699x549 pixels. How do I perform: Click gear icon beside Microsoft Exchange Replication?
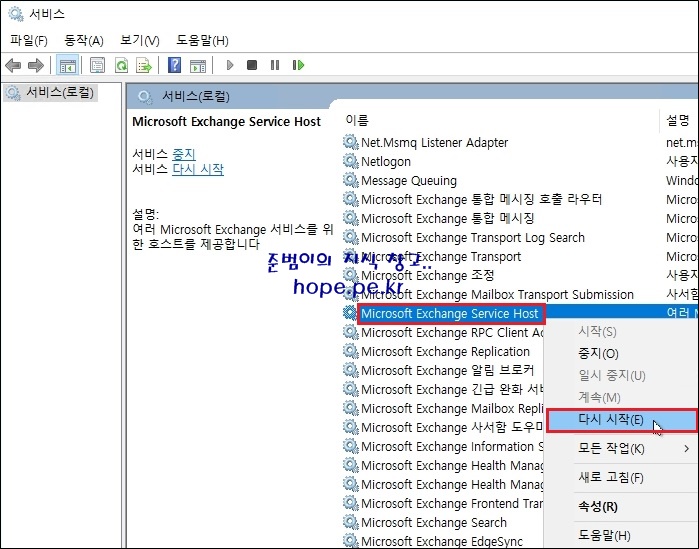(x=350, y=351)
